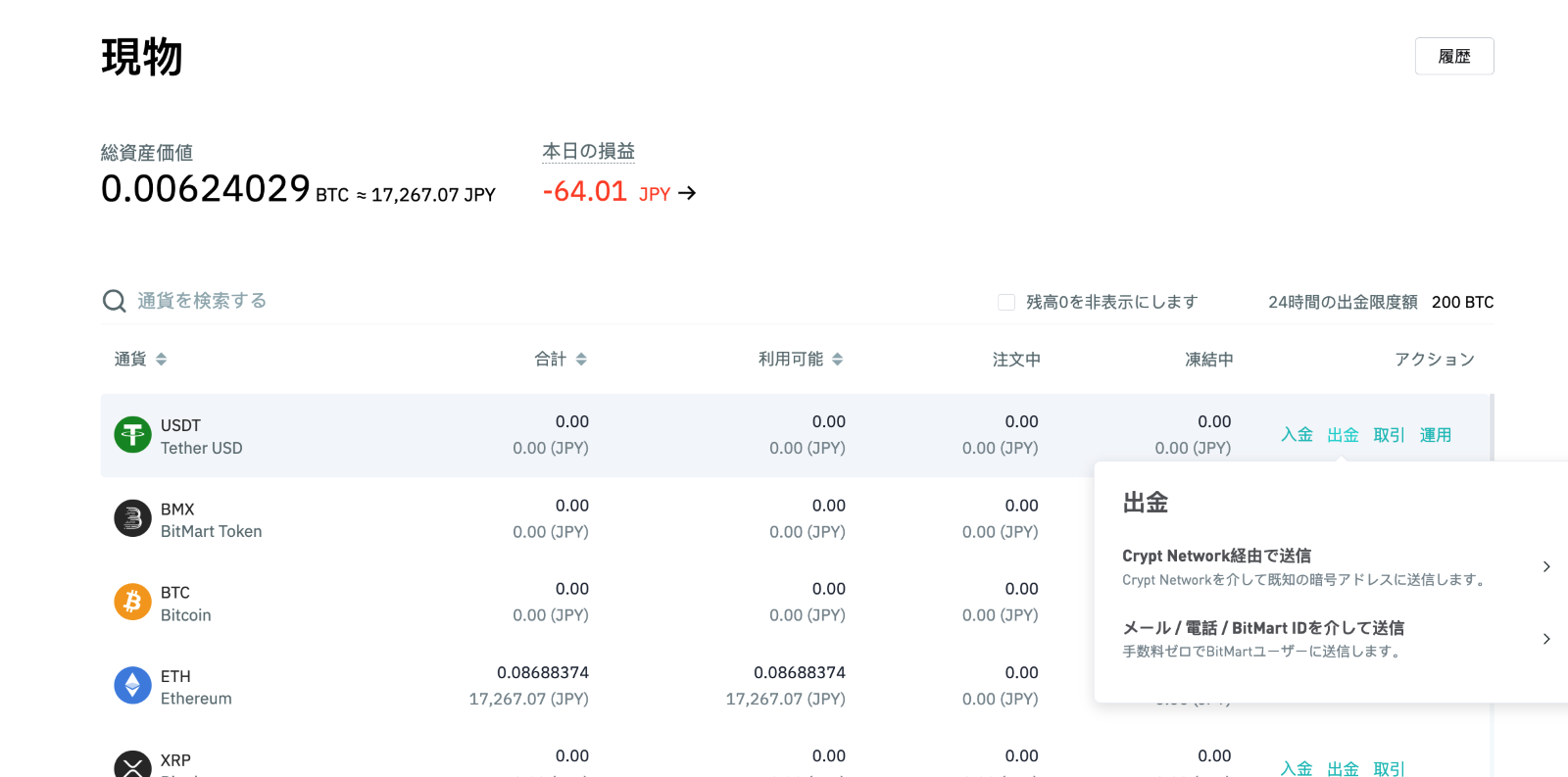This screenshot has width=1568, height=777.
Task: Click the 200 BTC withdrawal limit
Action: click(x=1462, y=302)
